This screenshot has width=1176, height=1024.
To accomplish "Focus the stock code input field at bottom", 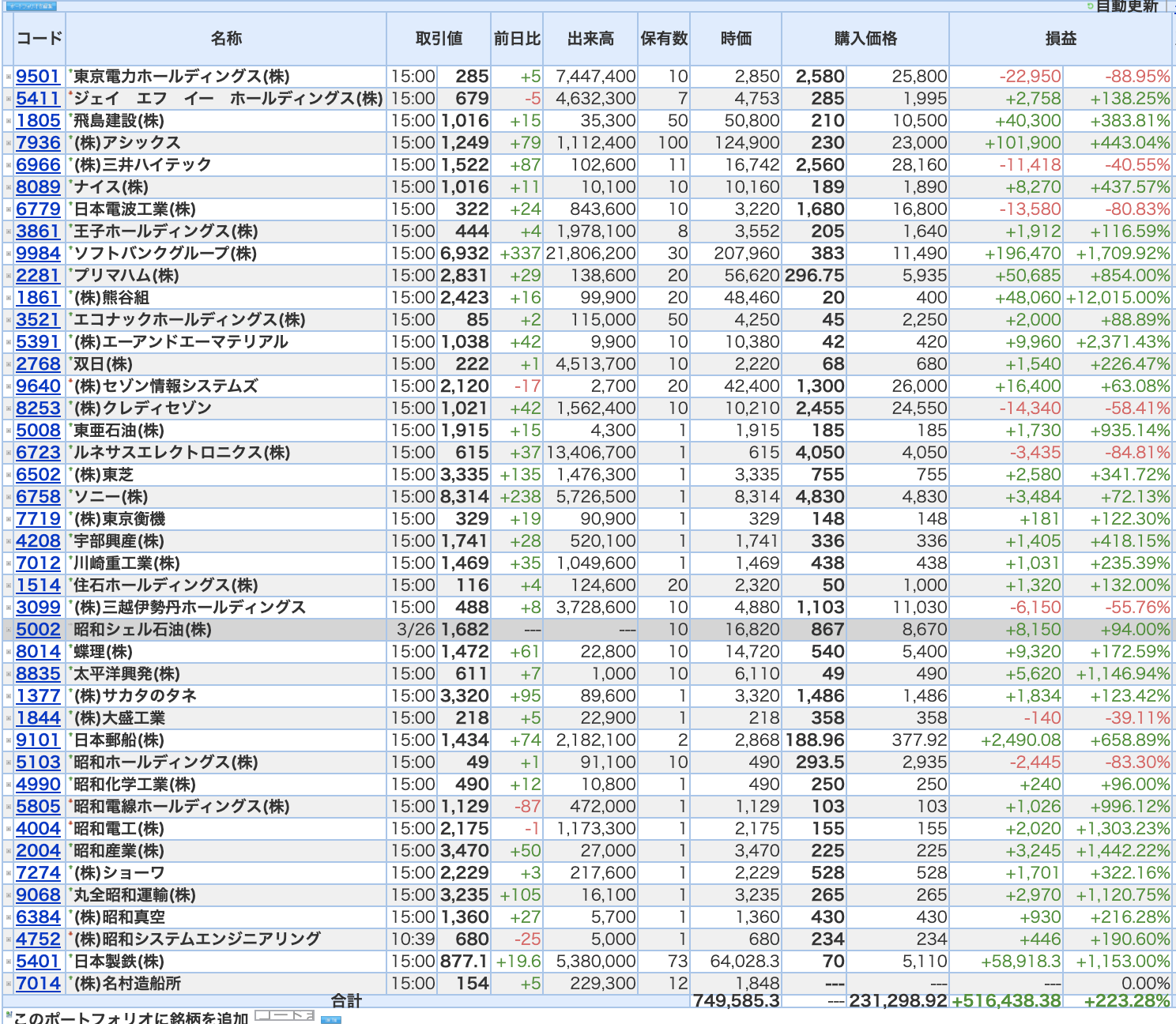I will (285, 1015).
